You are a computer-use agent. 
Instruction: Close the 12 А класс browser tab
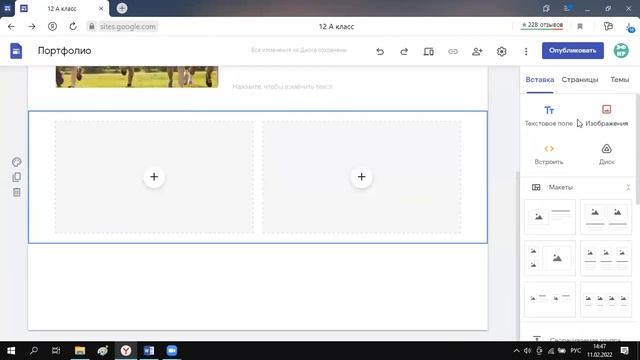[101, 8]
